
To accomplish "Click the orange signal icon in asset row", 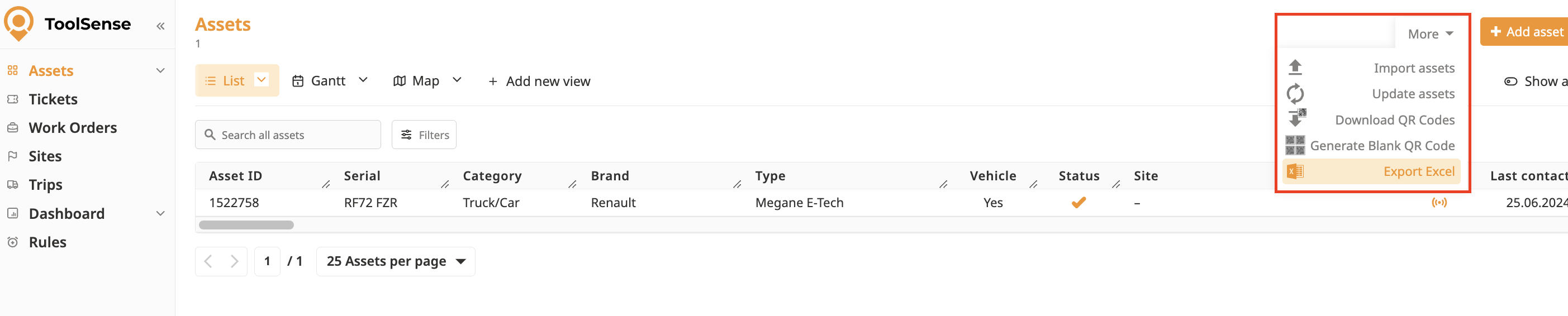I will tap(1439, 202).
